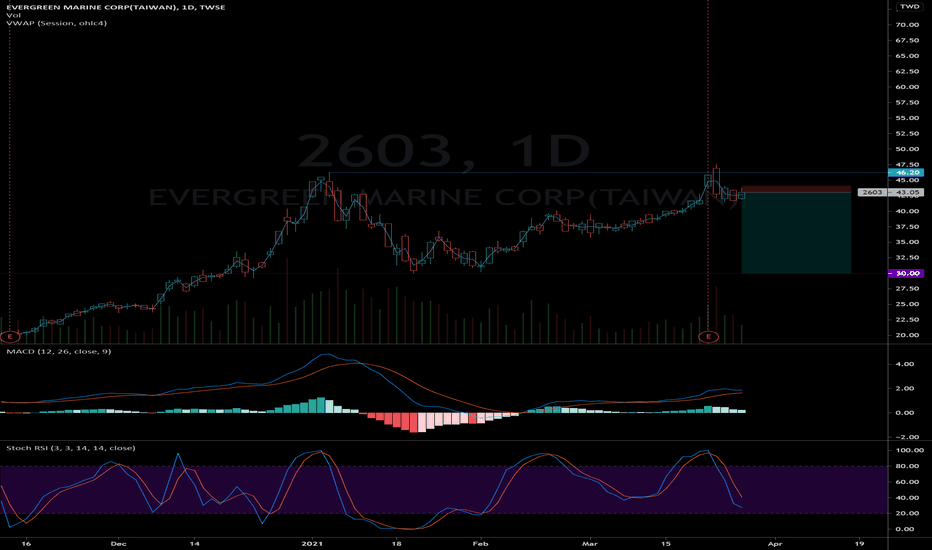
Task: Click the 19 label on the time axis
Action: coord(859,543)
